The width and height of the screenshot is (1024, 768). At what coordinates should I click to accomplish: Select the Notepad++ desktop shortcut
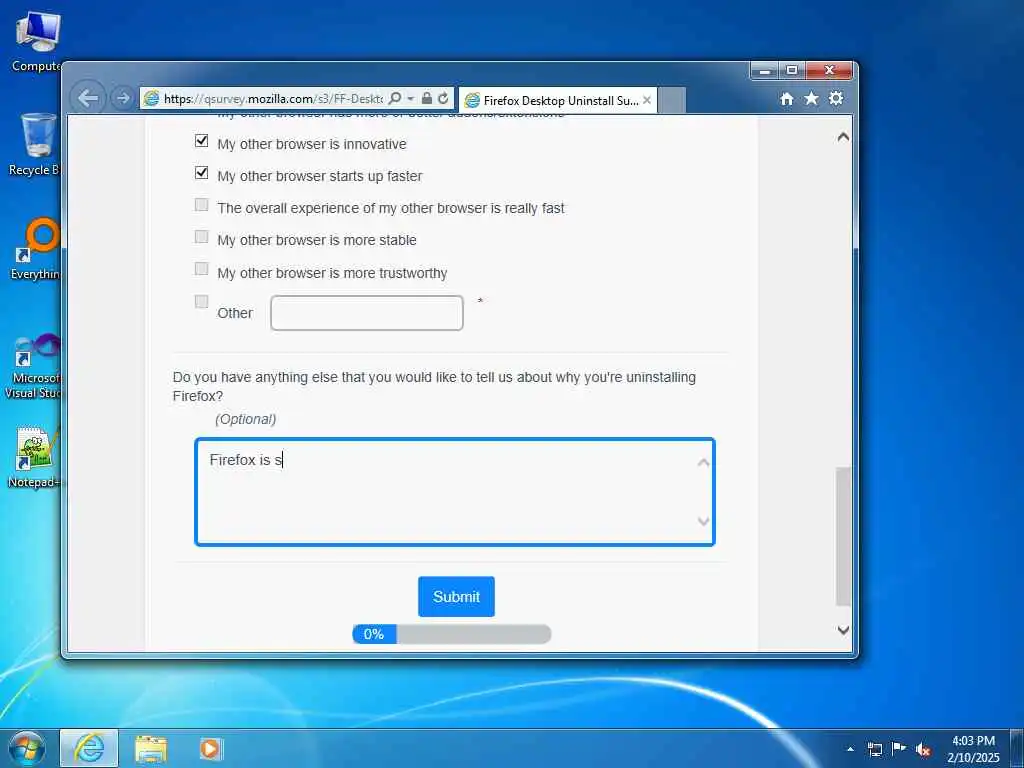(33, 457)
